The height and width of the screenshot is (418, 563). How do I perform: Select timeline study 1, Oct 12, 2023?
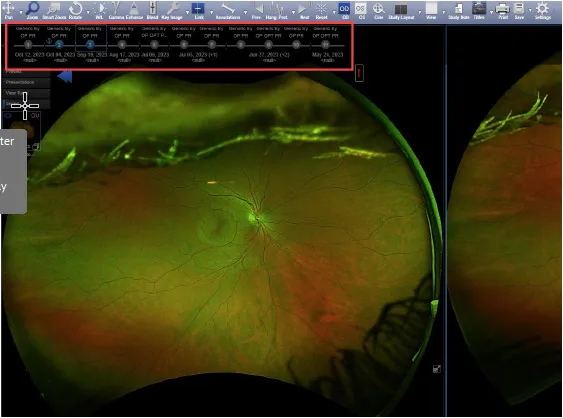pos(29,45)
